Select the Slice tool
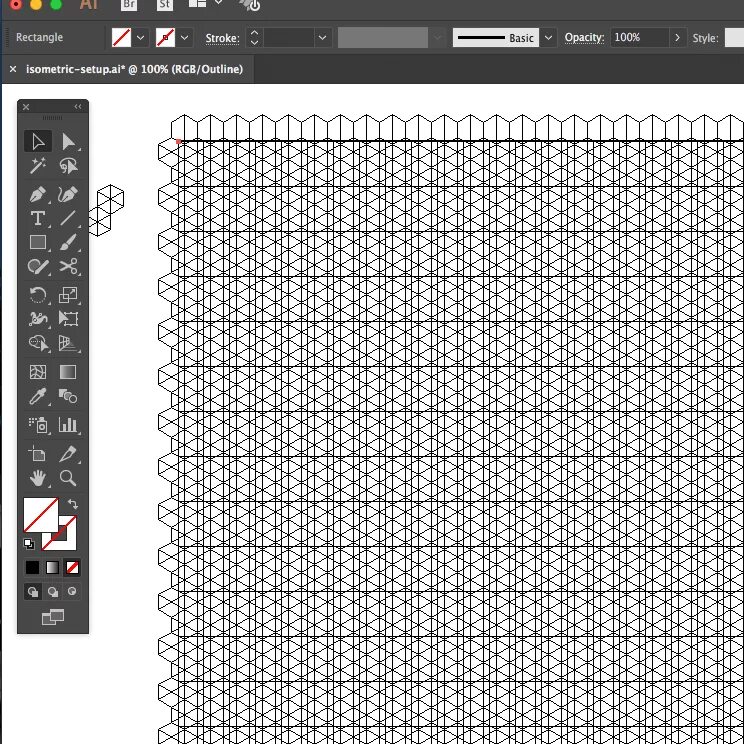 pyautogui.click(x=68, y=454)
